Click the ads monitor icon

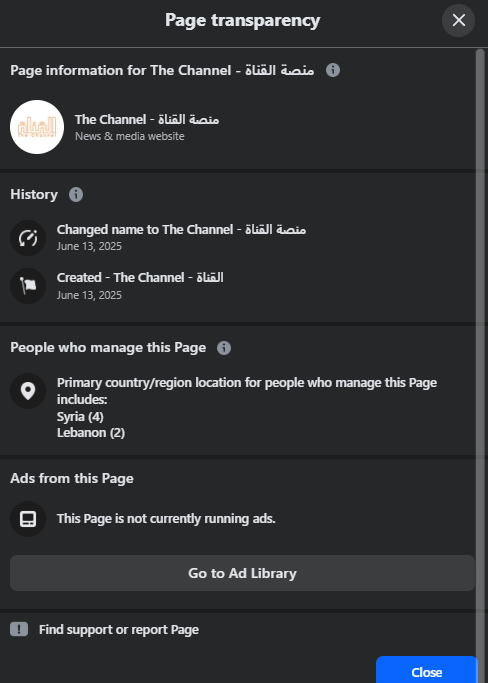[28, 519]
